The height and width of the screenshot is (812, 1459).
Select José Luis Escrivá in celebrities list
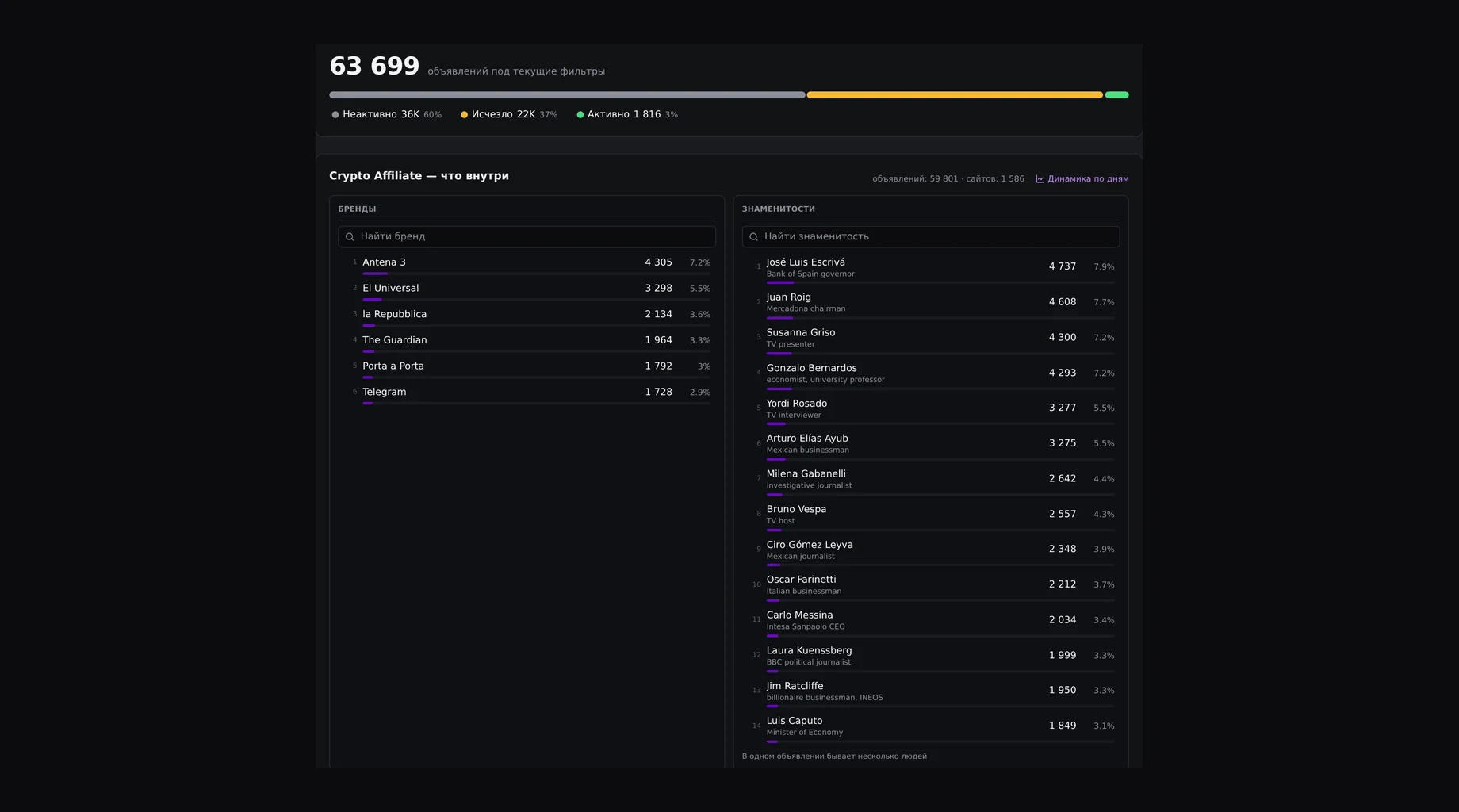[932, 268]
